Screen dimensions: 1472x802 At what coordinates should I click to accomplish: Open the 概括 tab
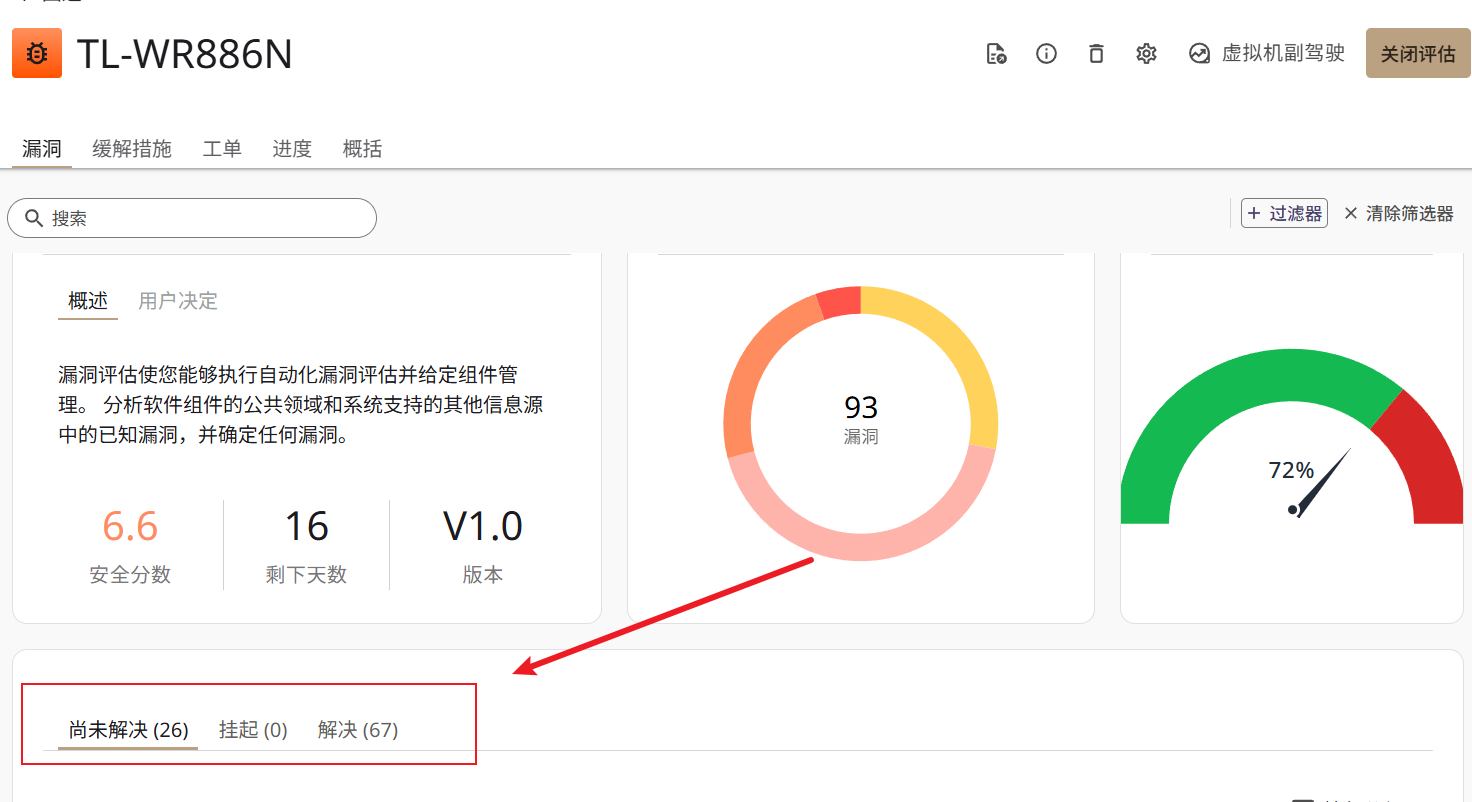pos(362,149)
